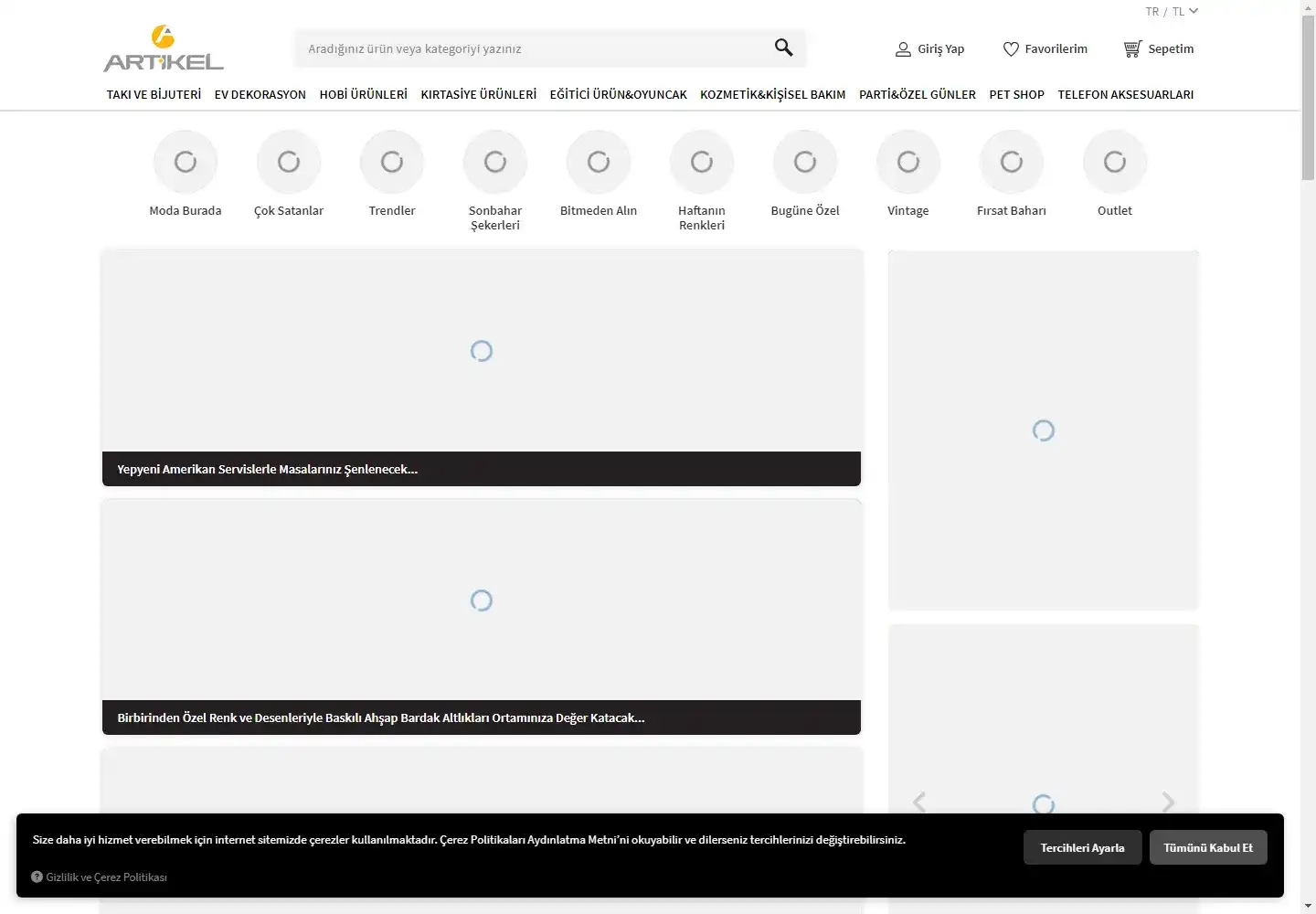Open the Ahşap Bardak Altlıkları banner

[x=482, y=617]
